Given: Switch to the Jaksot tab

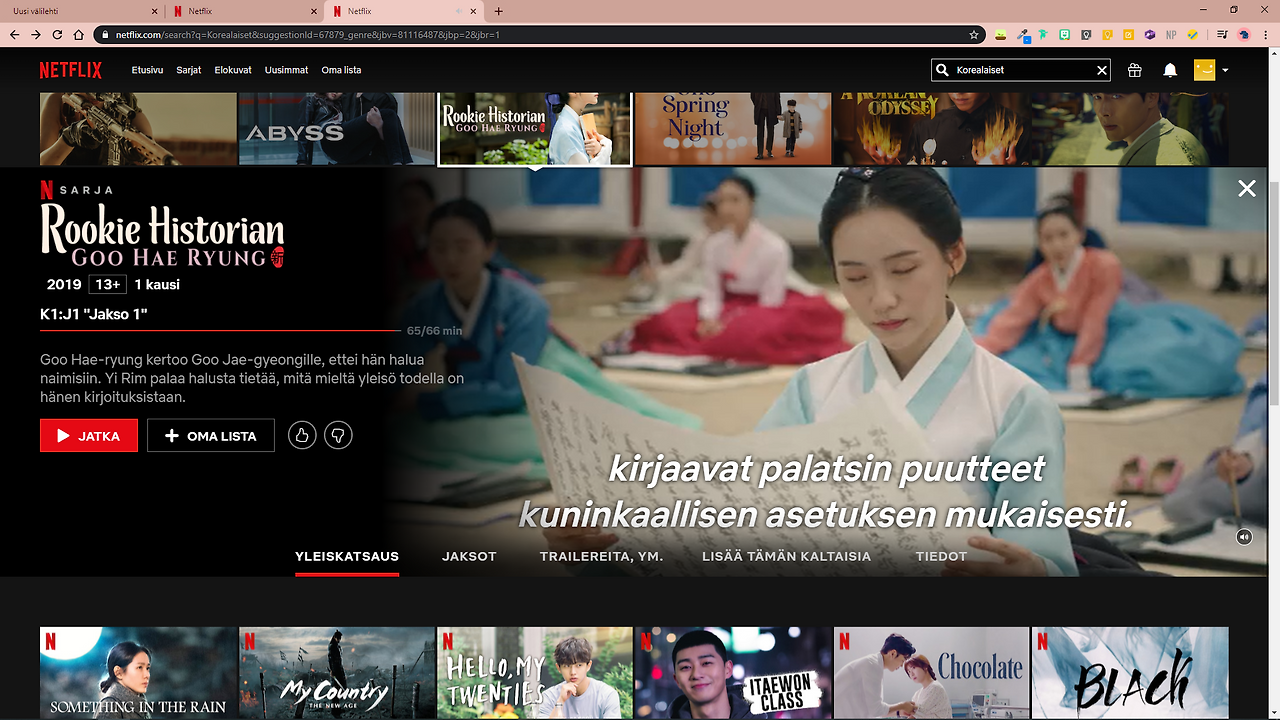Looking at the screenshot, I should (x=469, y=556).
